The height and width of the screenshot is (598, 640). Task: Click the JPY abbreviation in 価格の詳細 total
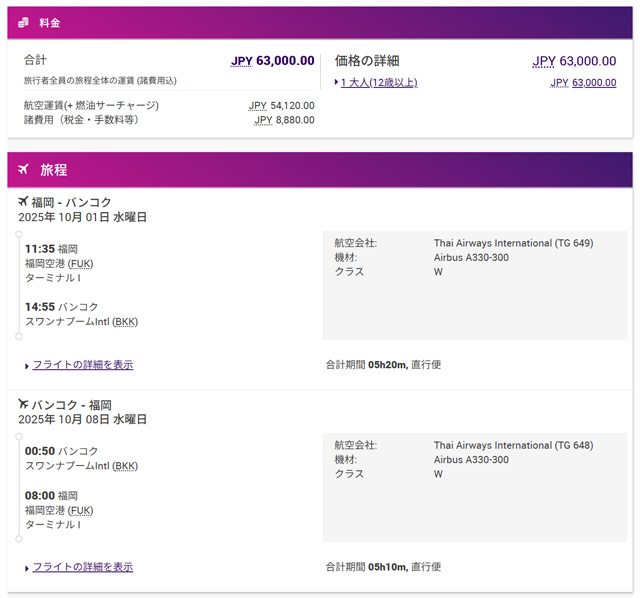coord(543,61)
